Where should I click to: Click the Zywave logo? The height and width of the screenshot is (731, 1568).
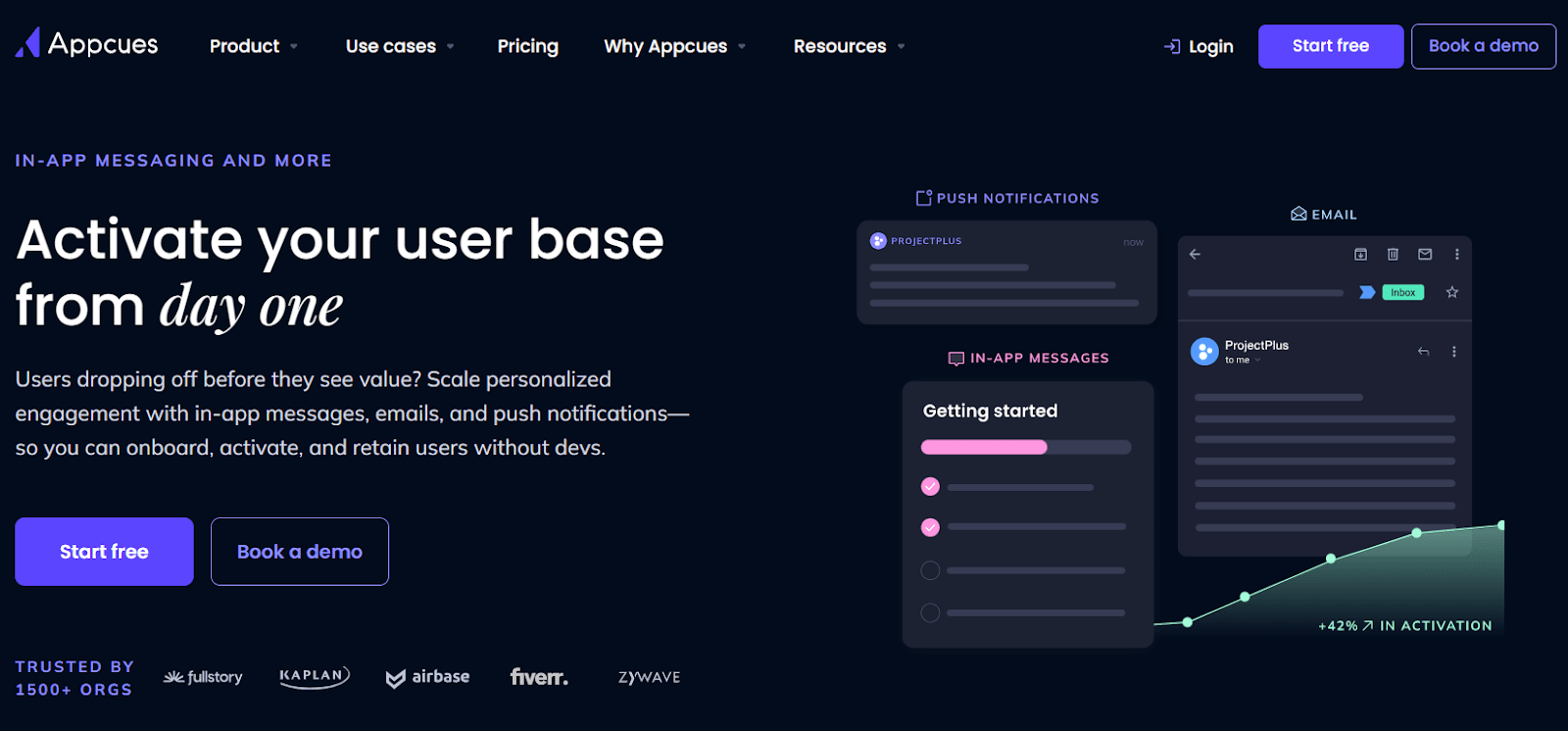tap(649, 677)
